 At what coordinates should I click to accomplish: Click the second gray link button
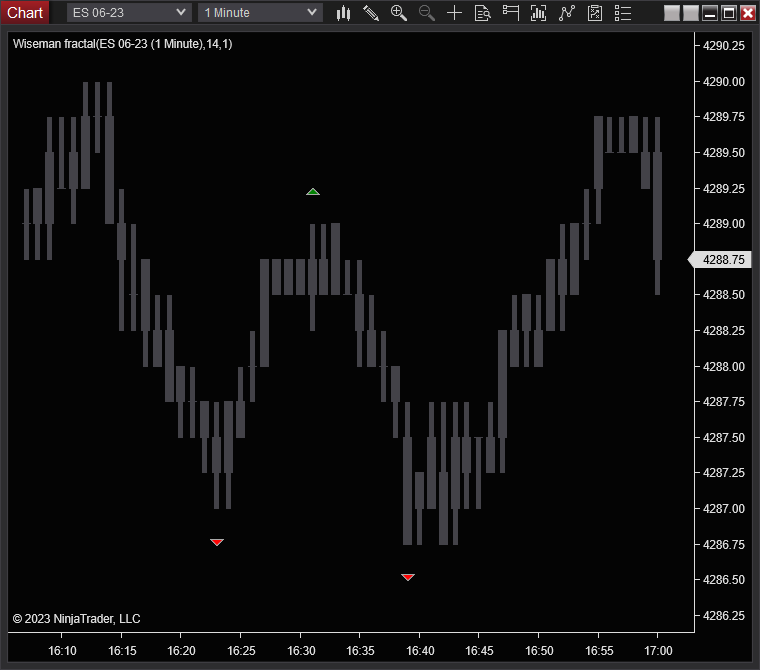(691, 13)
